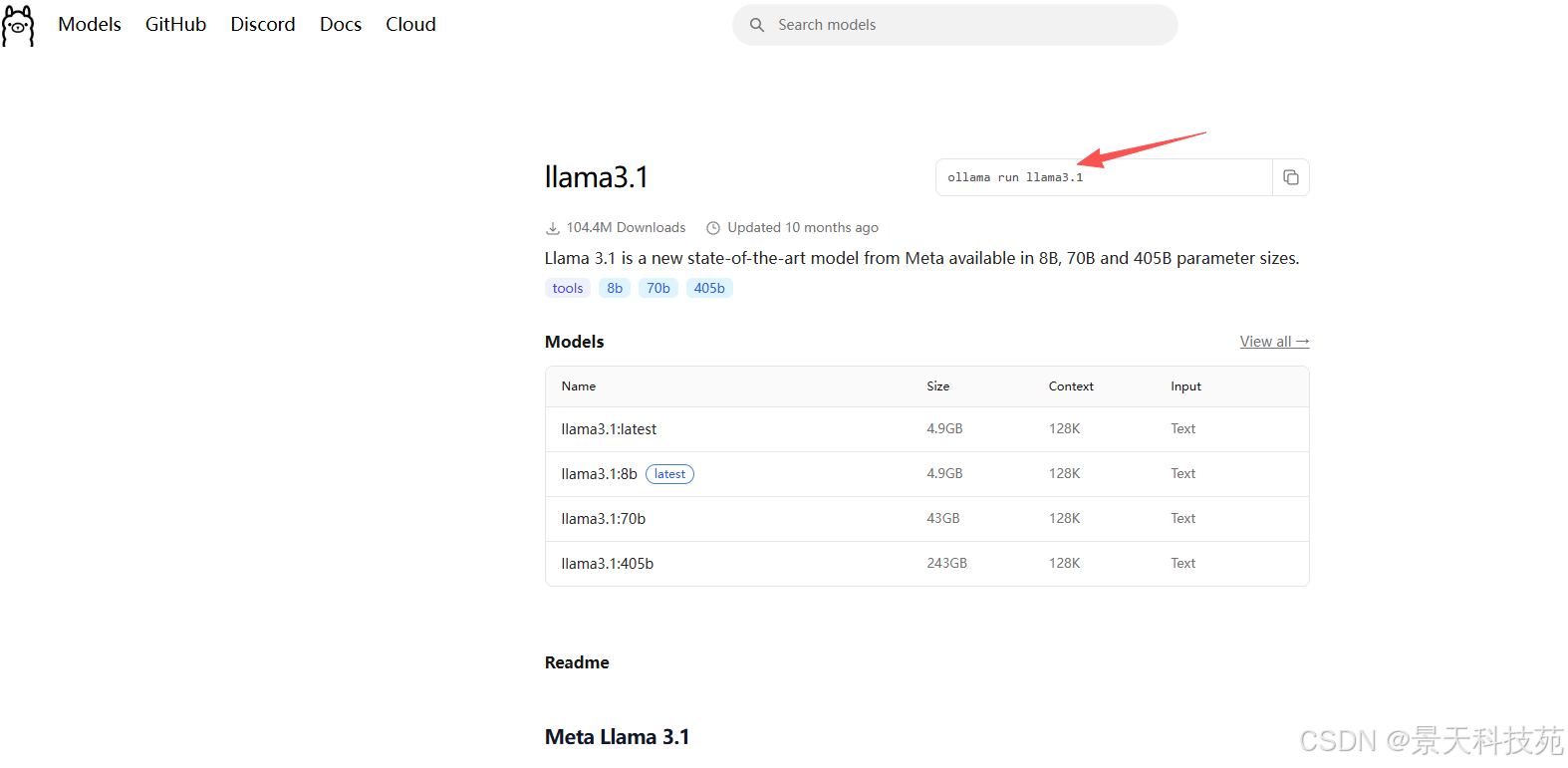Click the Name column header
The width and height of the screenshot is (1568, 768).
point(579,386)
